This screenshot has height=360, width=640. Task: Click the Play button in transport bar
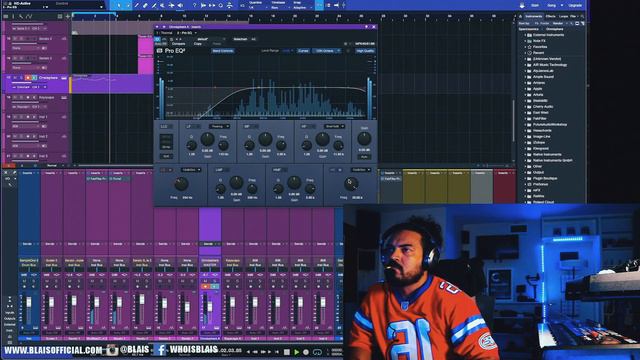297,352
